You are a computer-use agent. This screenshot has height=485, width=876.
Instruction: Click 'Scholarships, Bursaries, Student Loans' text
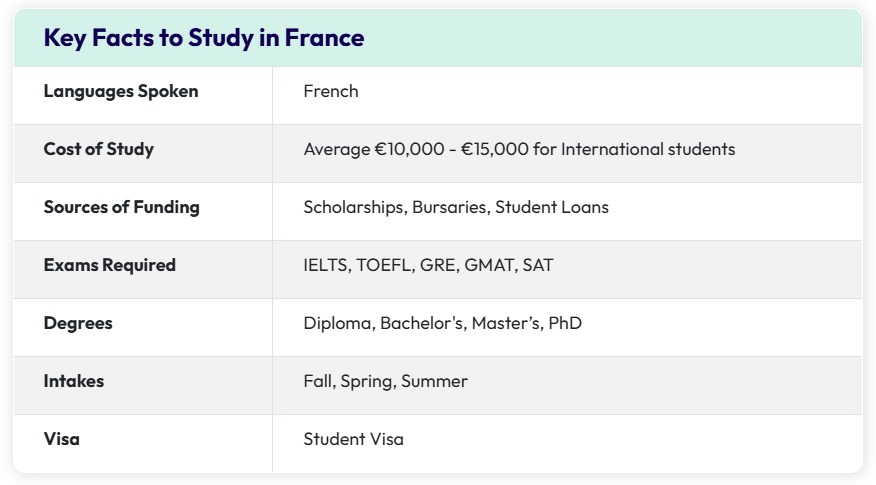pyautogui.click(x=456, y=207)
